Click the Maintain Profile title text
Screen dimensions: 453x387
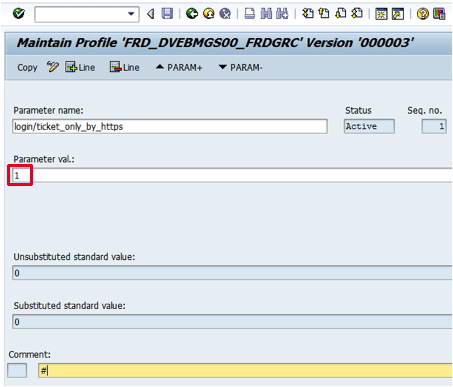(x=215, y=43)
